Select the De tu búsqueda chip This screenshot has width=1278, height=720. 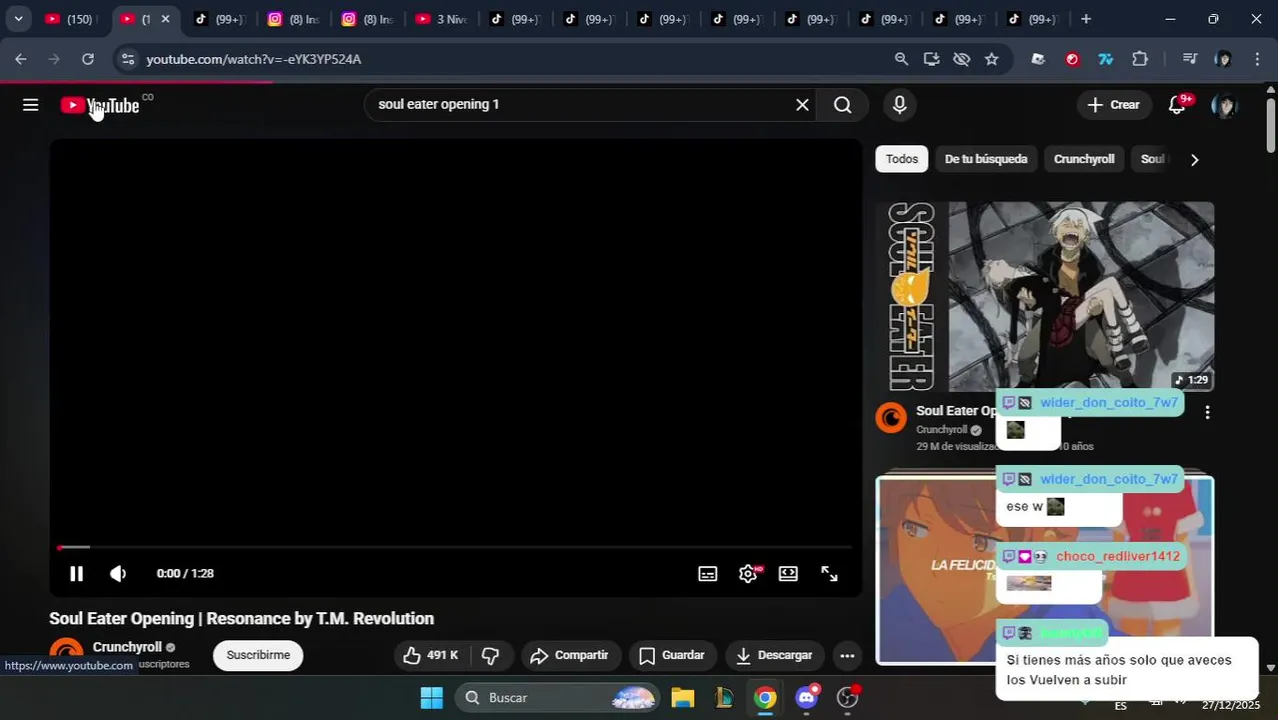pos(986,159)
